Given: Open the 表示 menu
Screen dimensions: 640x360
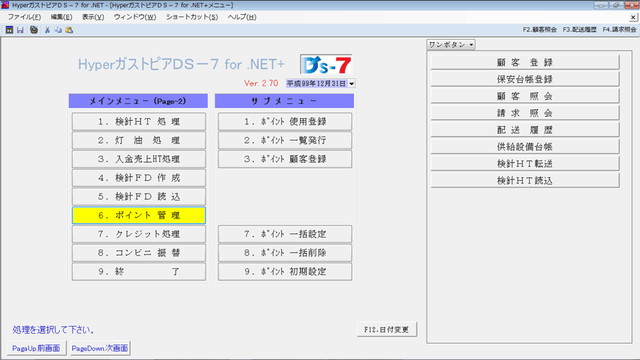Looking at the screenshot, I should [93, 17].
